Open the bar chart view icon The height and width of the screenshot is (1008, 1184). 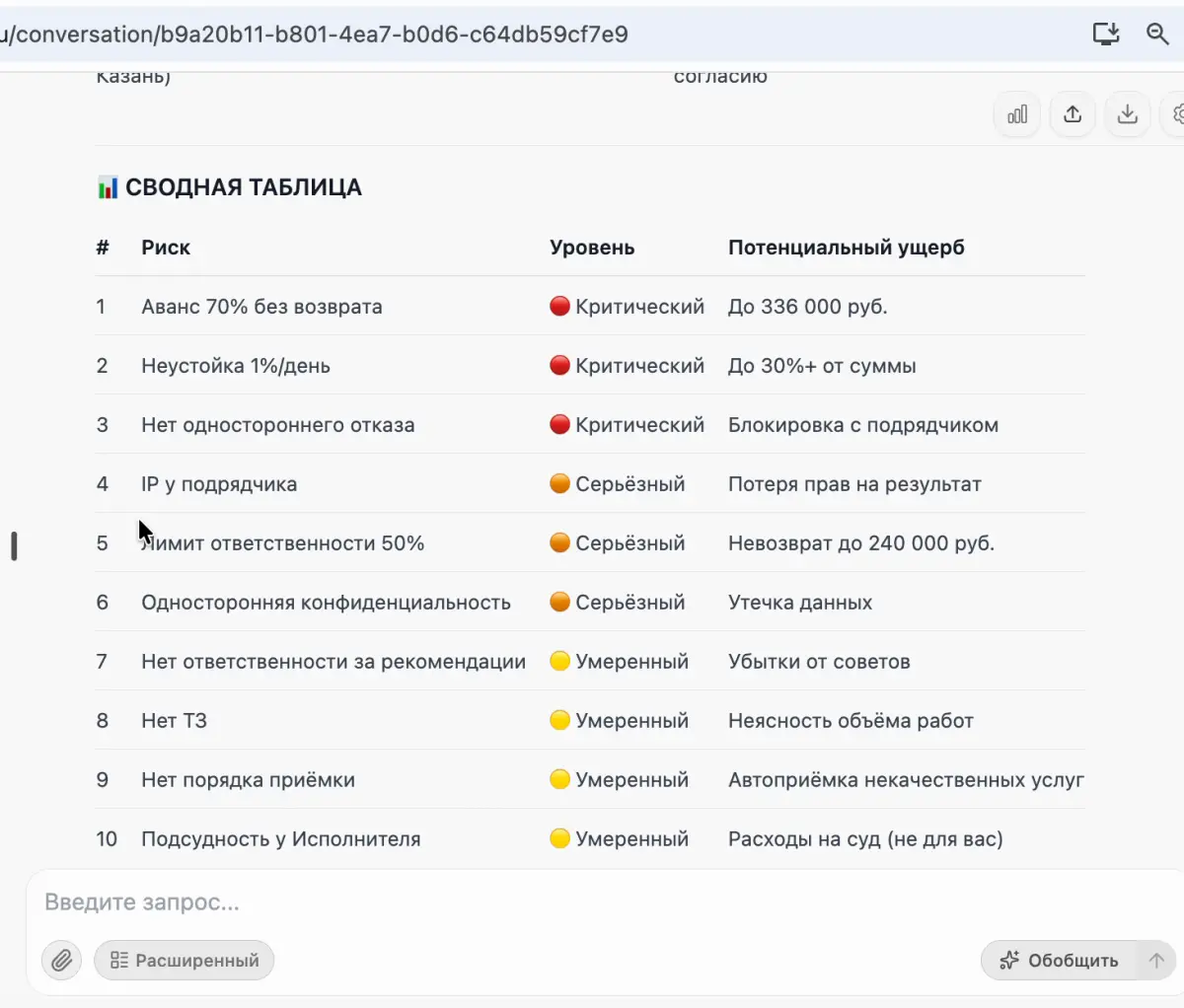tap(1017, 114)
